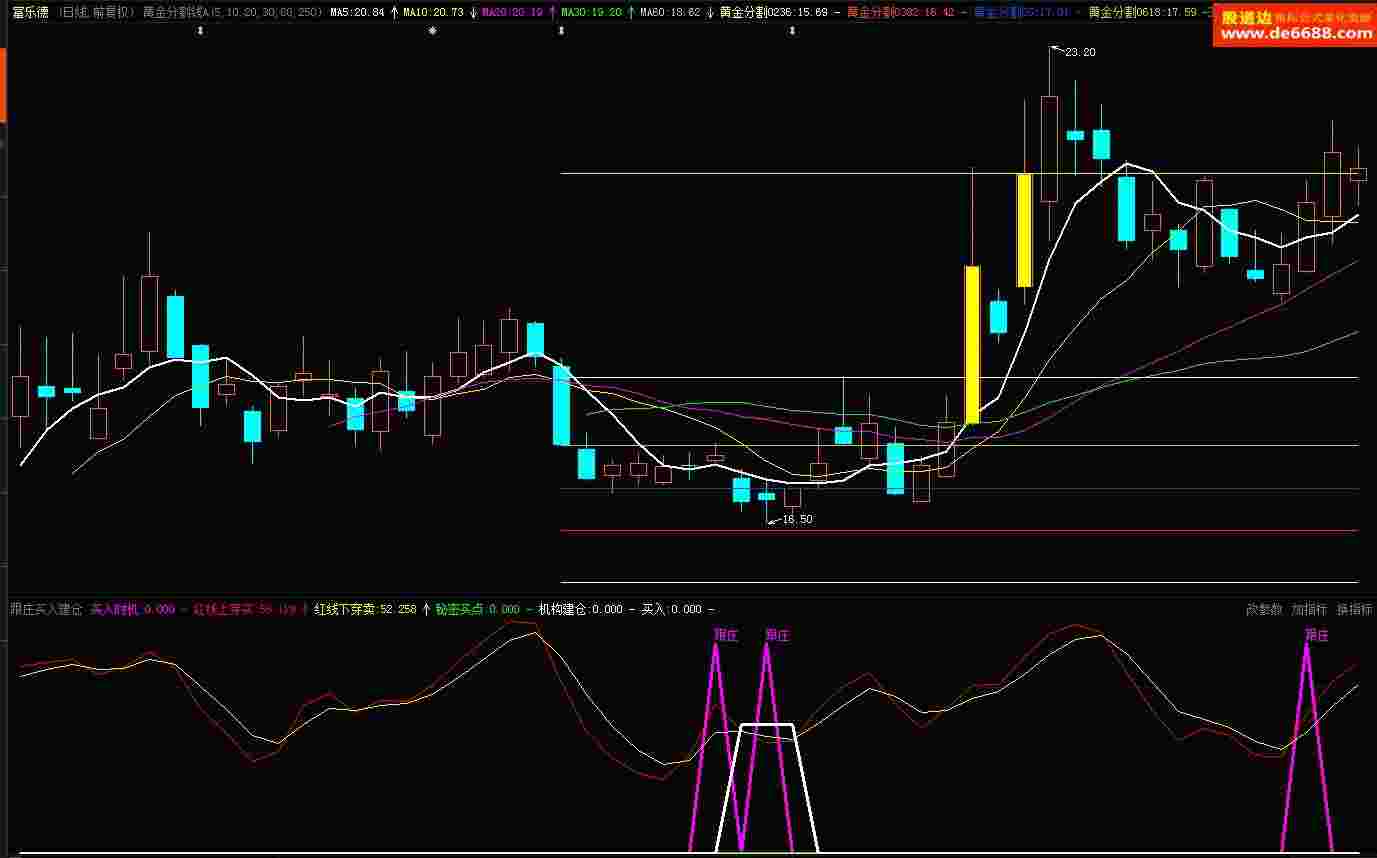Click the 23.20 high price annotation
The image size is (1377, 858).
[1080, 52]
